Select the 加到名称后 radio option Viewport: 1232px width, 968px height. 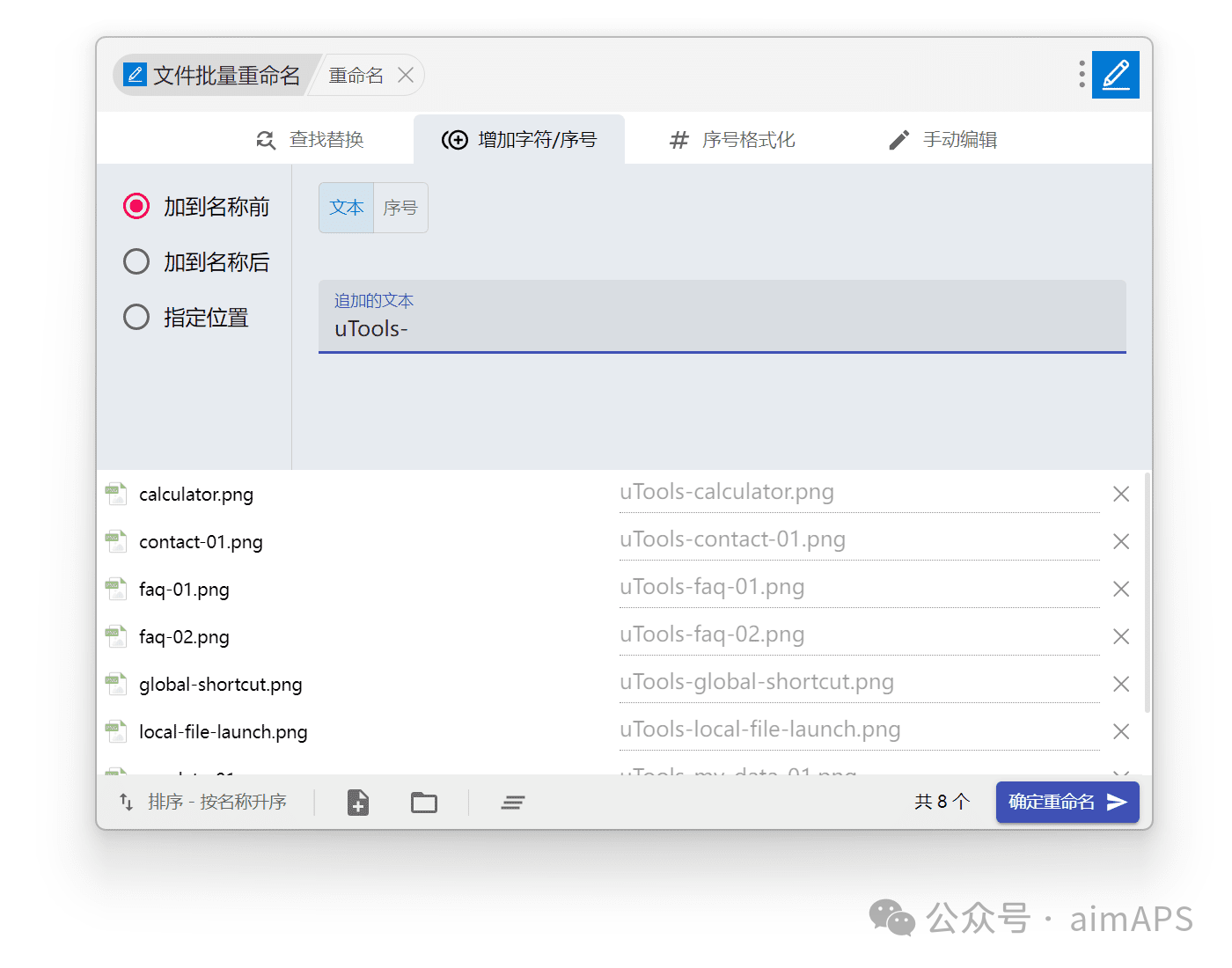(x=136, y=261)
